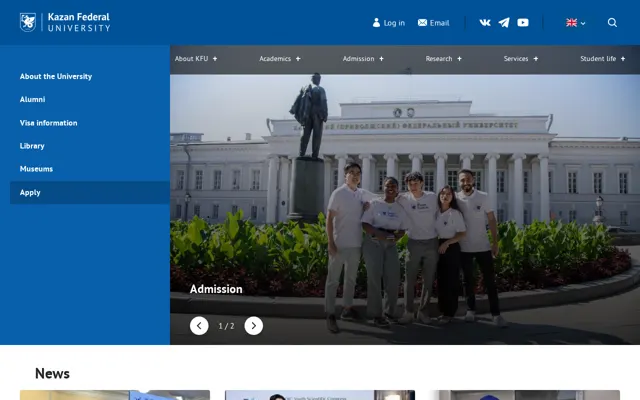
Task: Open the Services menu
Action: (x=516, y=59)
